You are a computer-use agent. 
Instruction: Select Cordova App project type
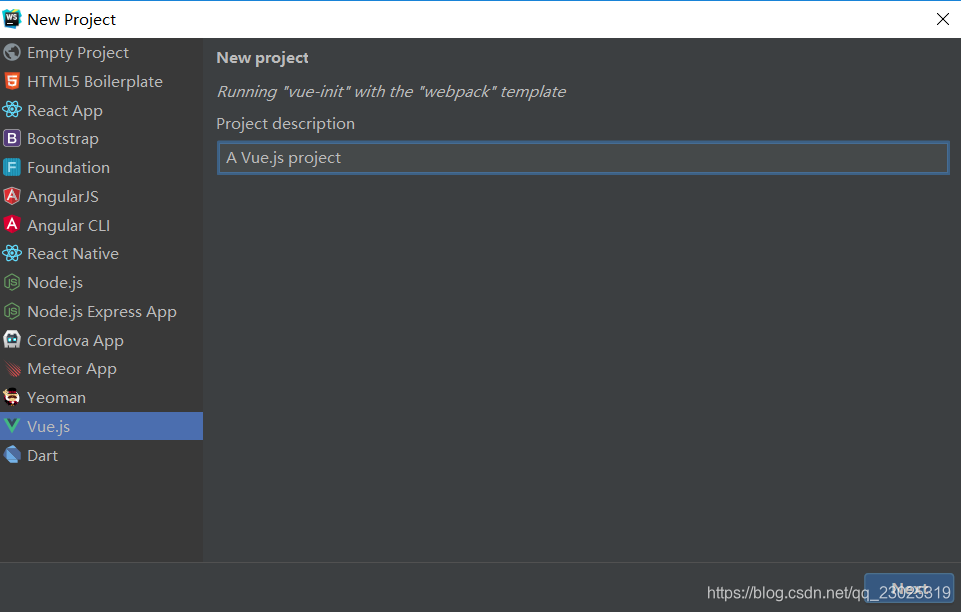tap(101, 339)
